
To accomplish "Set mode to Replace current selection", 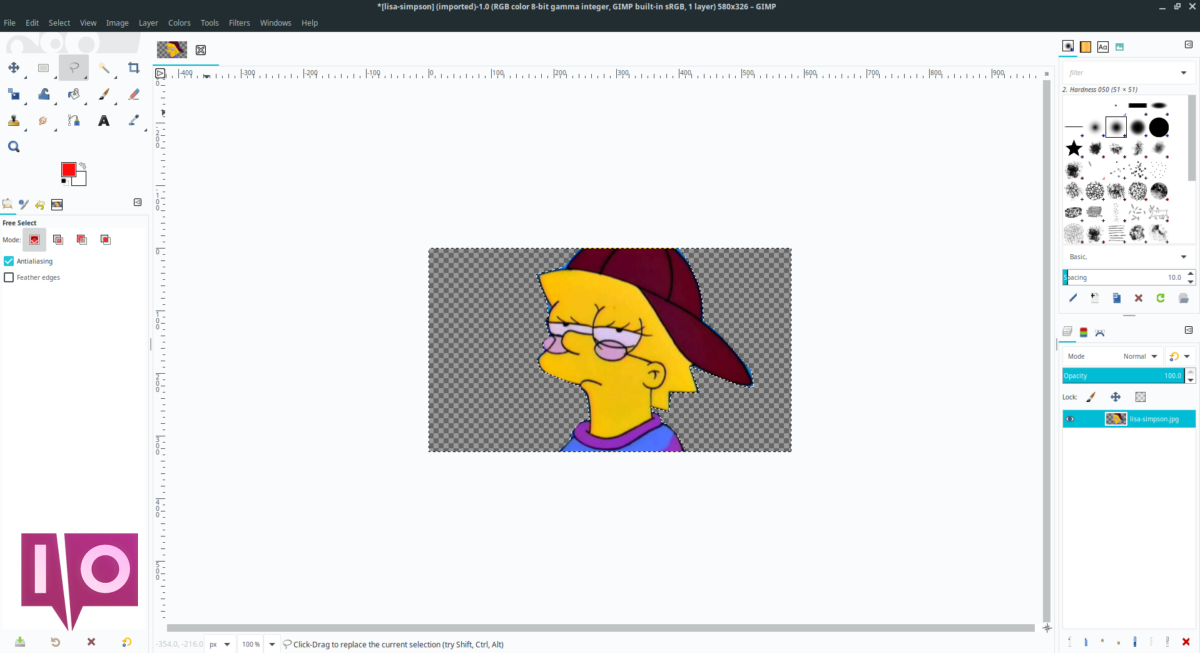I will [x=34, y=239].
